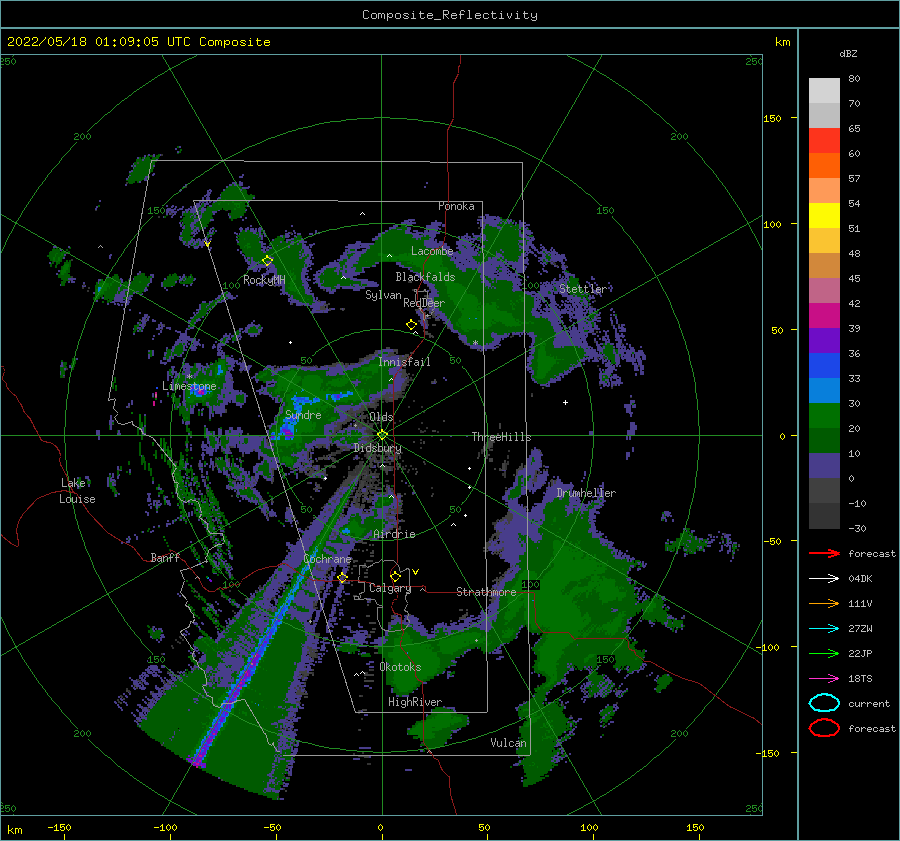
Task: Pick the slate purple 10 dBZ swatch
Action: click(824, 466)
